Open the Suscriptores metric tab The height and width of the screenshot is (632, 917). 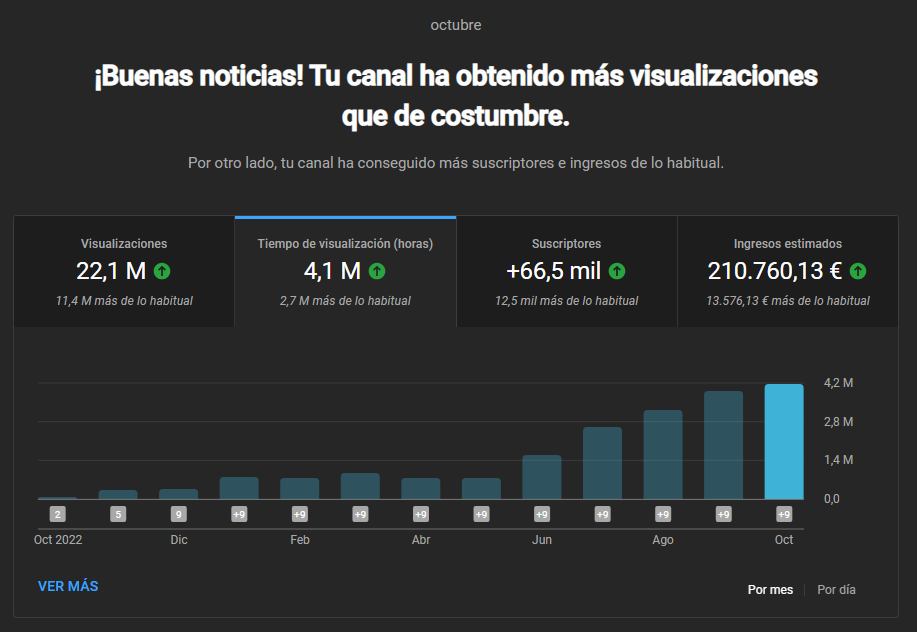pyautogui.click(x=567, y=272)
